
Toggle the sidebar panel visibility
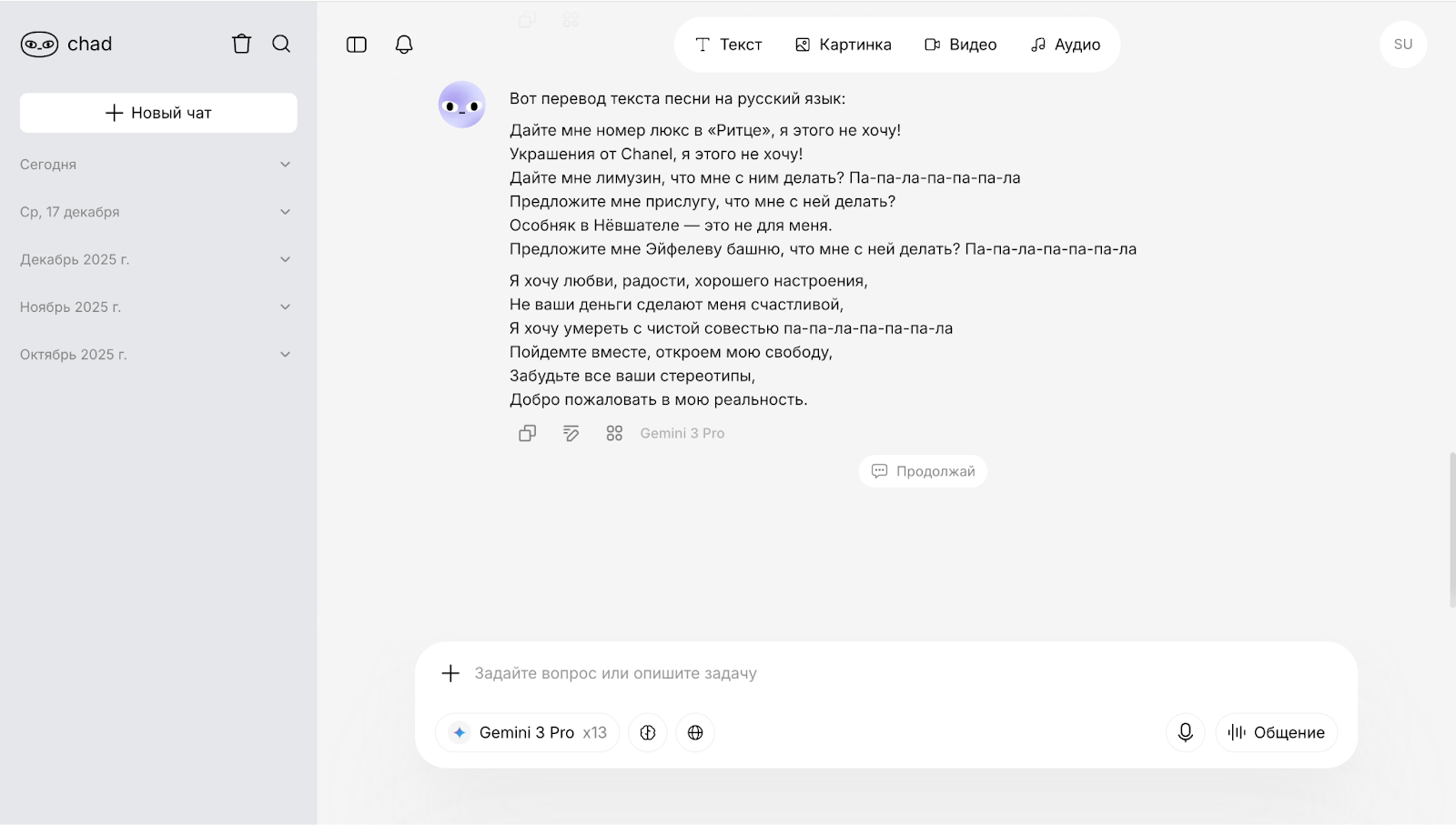coord(357,45)
